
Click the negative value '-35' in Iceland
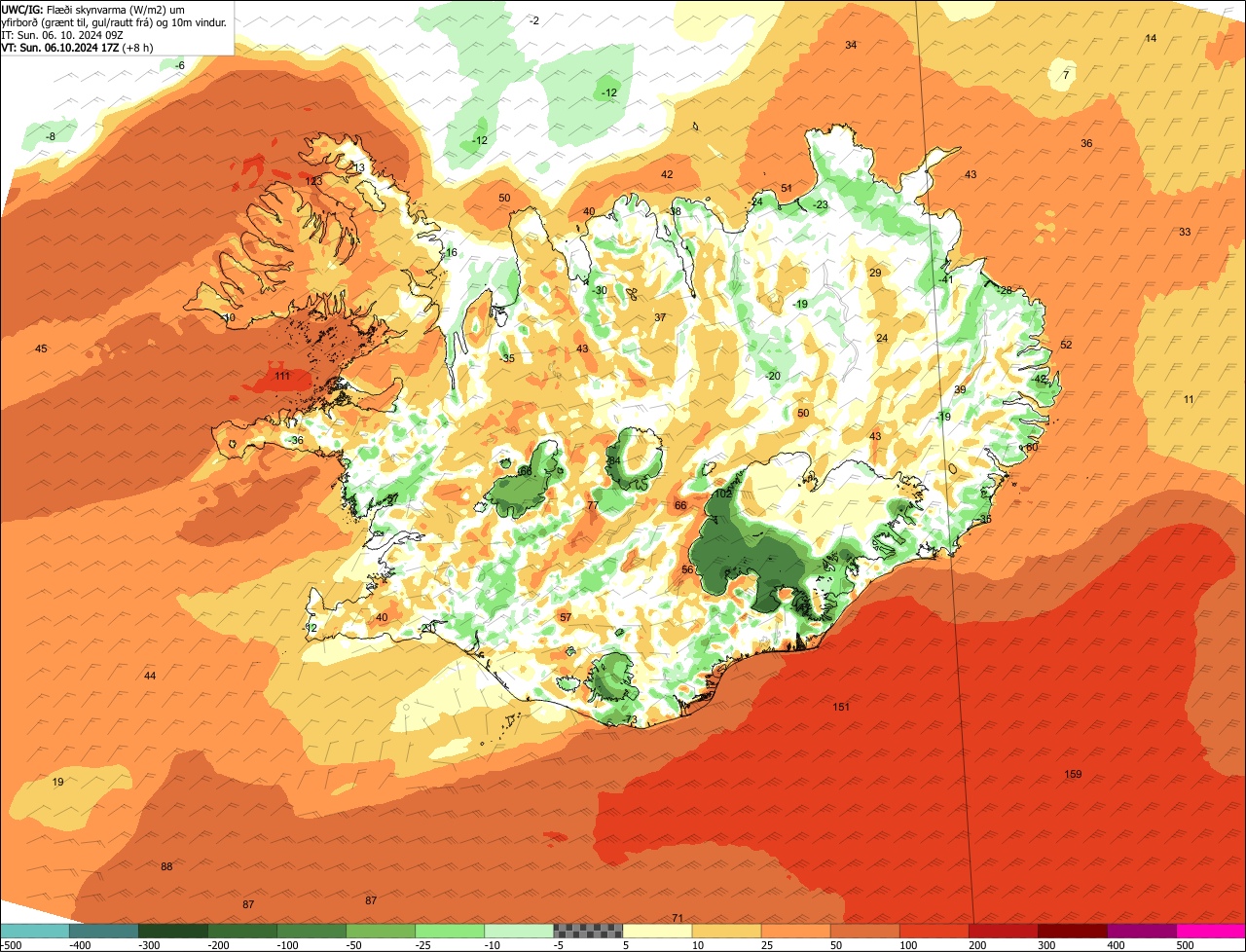click(507, 358)
